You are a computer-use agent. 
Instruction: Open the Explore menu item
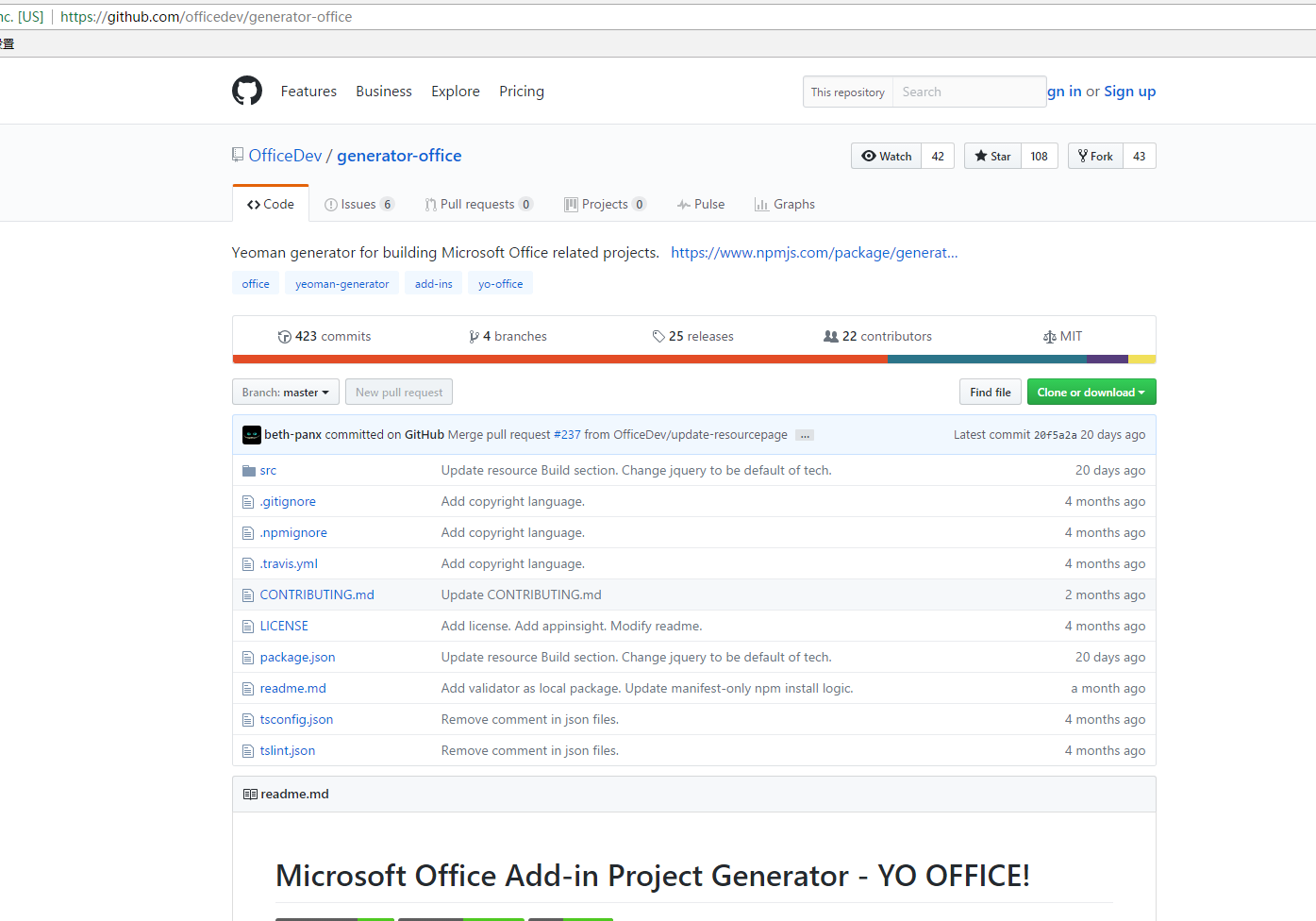tap(456, 92)
